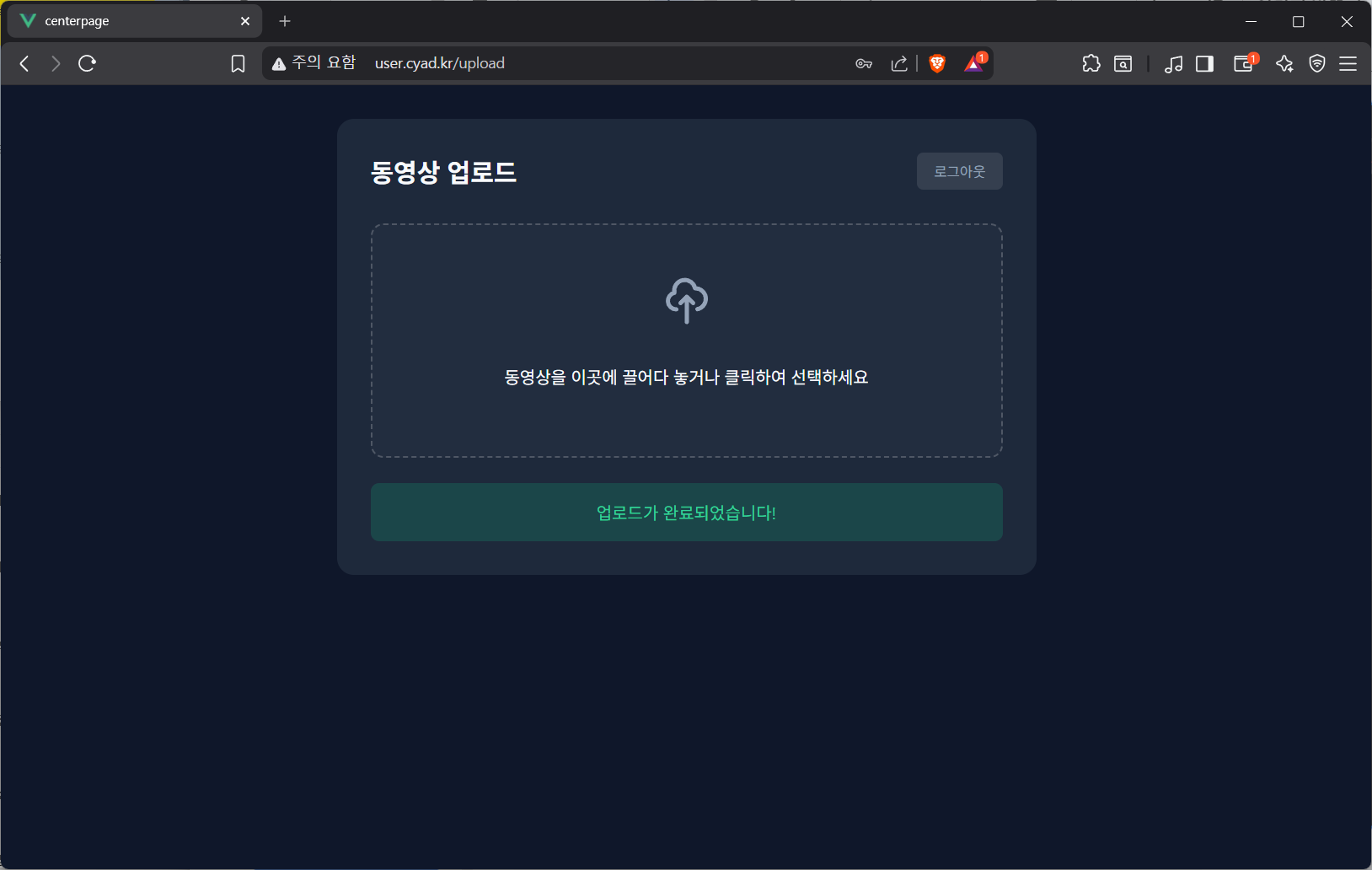Viewport: 1372px width, 870px height.
Task: Click the 동영상 업로드 heading
Action: [443, 172]
